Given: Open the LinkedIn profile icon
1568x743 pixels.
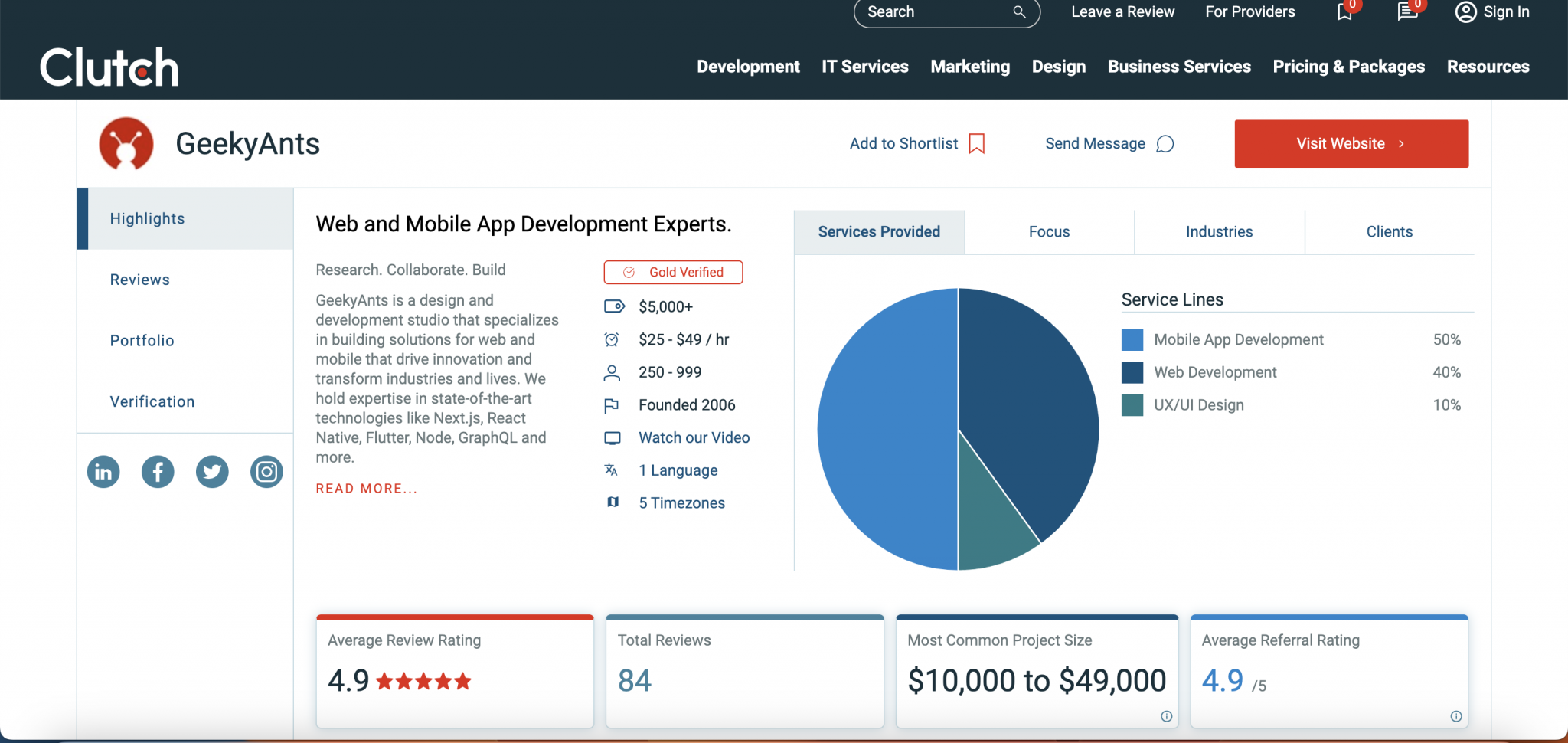Looking at the screenshot, I should click(x=103, y=472).
